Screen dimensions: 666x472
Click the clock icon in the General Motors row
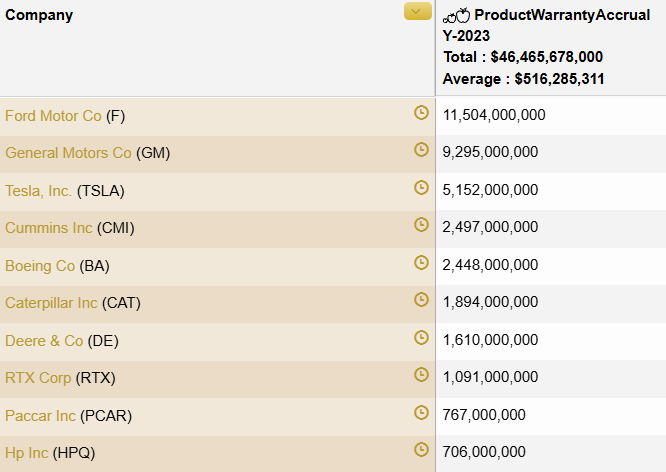coord(421,150)
